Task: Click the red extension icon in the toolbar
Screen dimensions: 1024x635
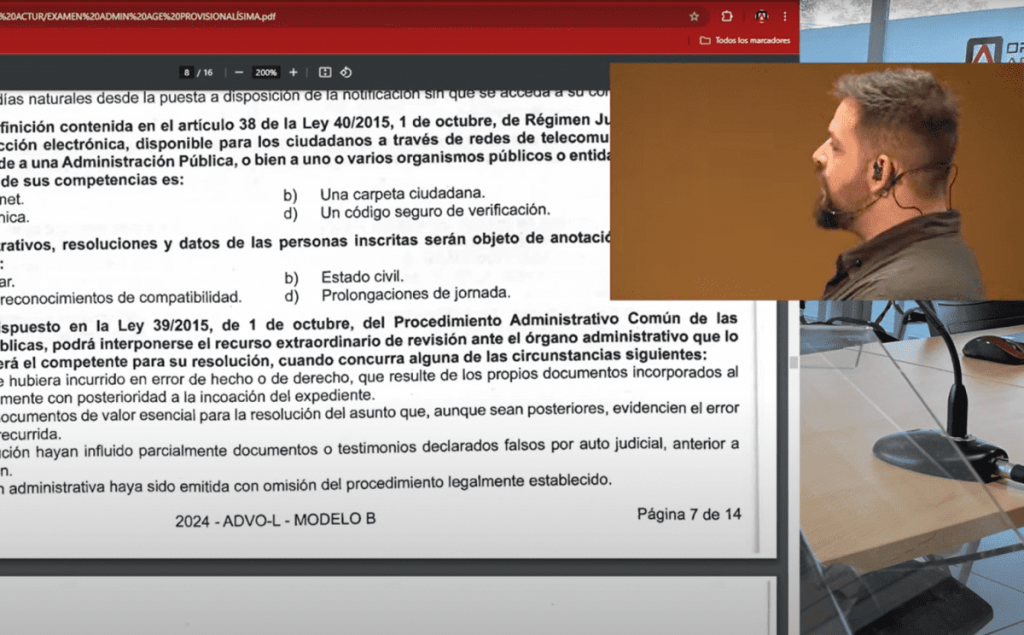Action: (762, 16)
